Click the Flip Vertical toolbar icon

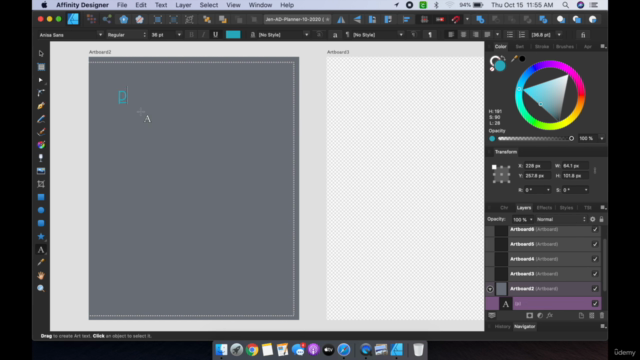click(x=357, y=19)
